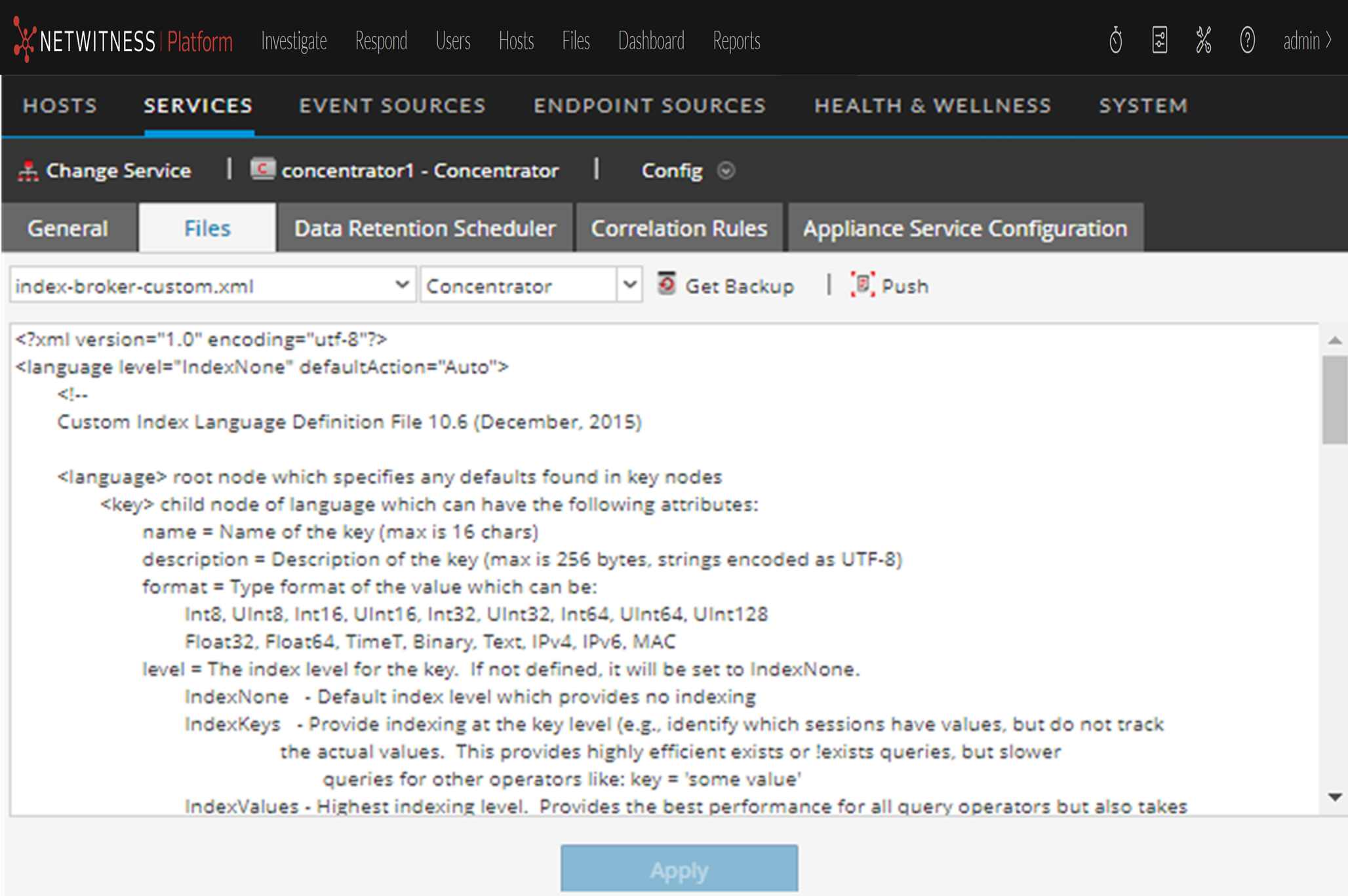
Task: Expand the index-broker-custom.xml file dropdown
Action: (x=402, y=285)
